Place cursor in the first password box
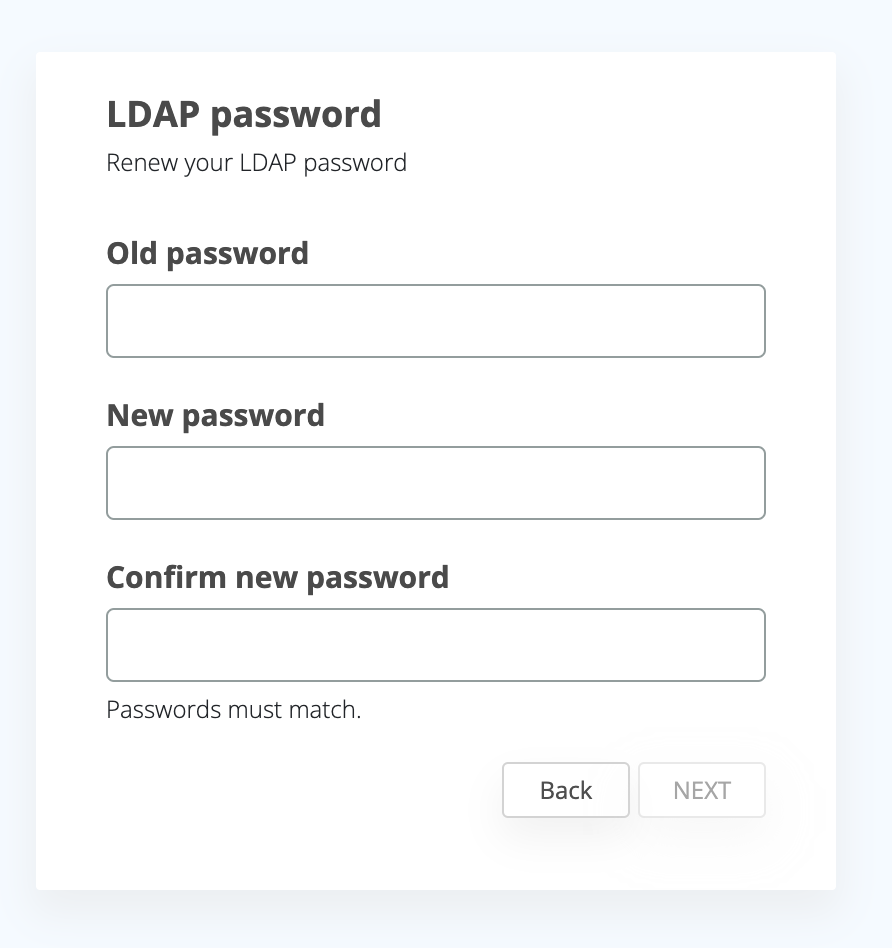Image resolution: width=892 pixels, height=948 pixels. click(x=435, y=321)
